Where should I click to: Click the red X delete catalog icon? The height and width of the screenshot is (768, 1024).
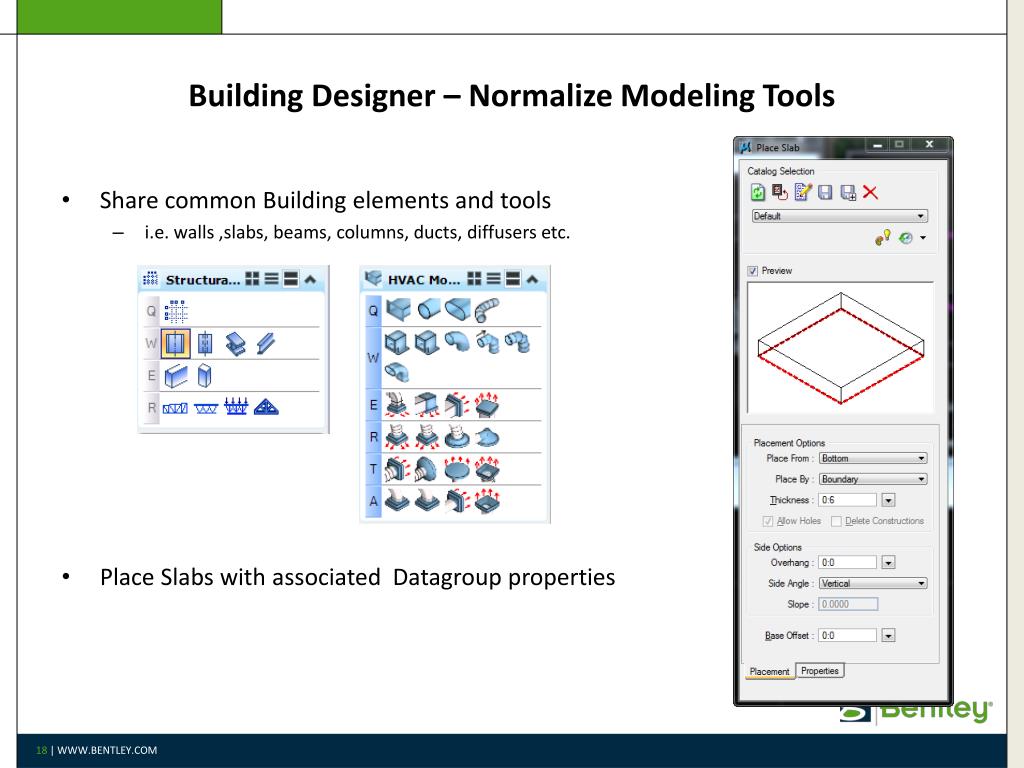(871, 192)
